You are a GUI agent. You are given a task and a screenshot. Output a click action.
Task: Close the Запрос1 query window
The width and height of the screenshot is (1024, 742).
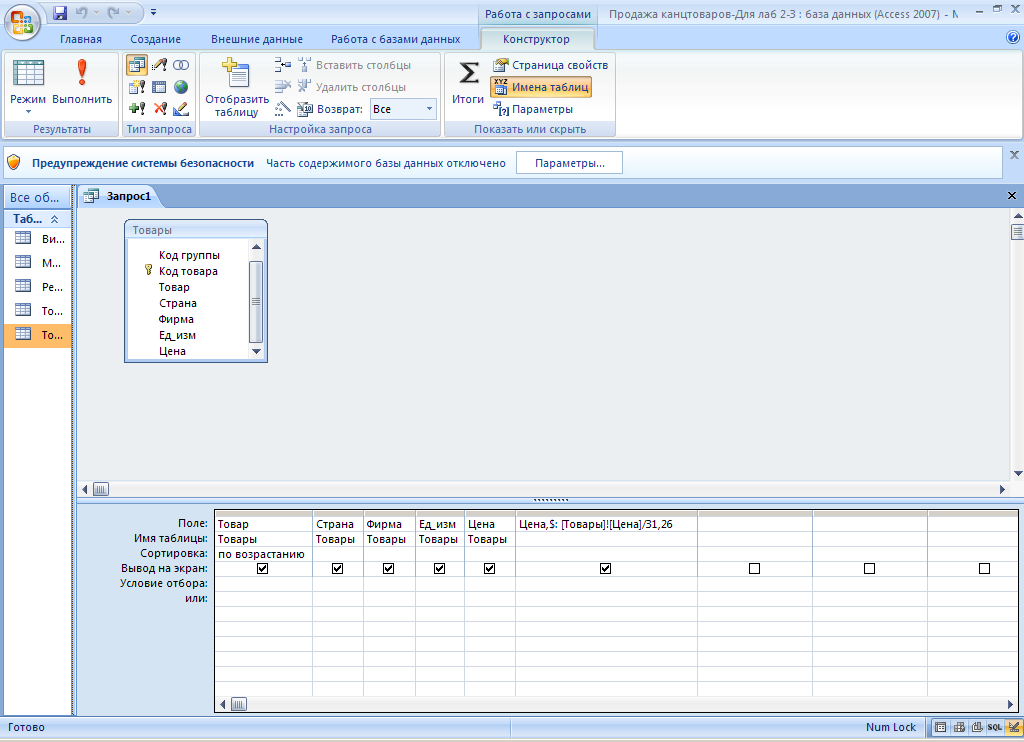tap(1012, 196)
